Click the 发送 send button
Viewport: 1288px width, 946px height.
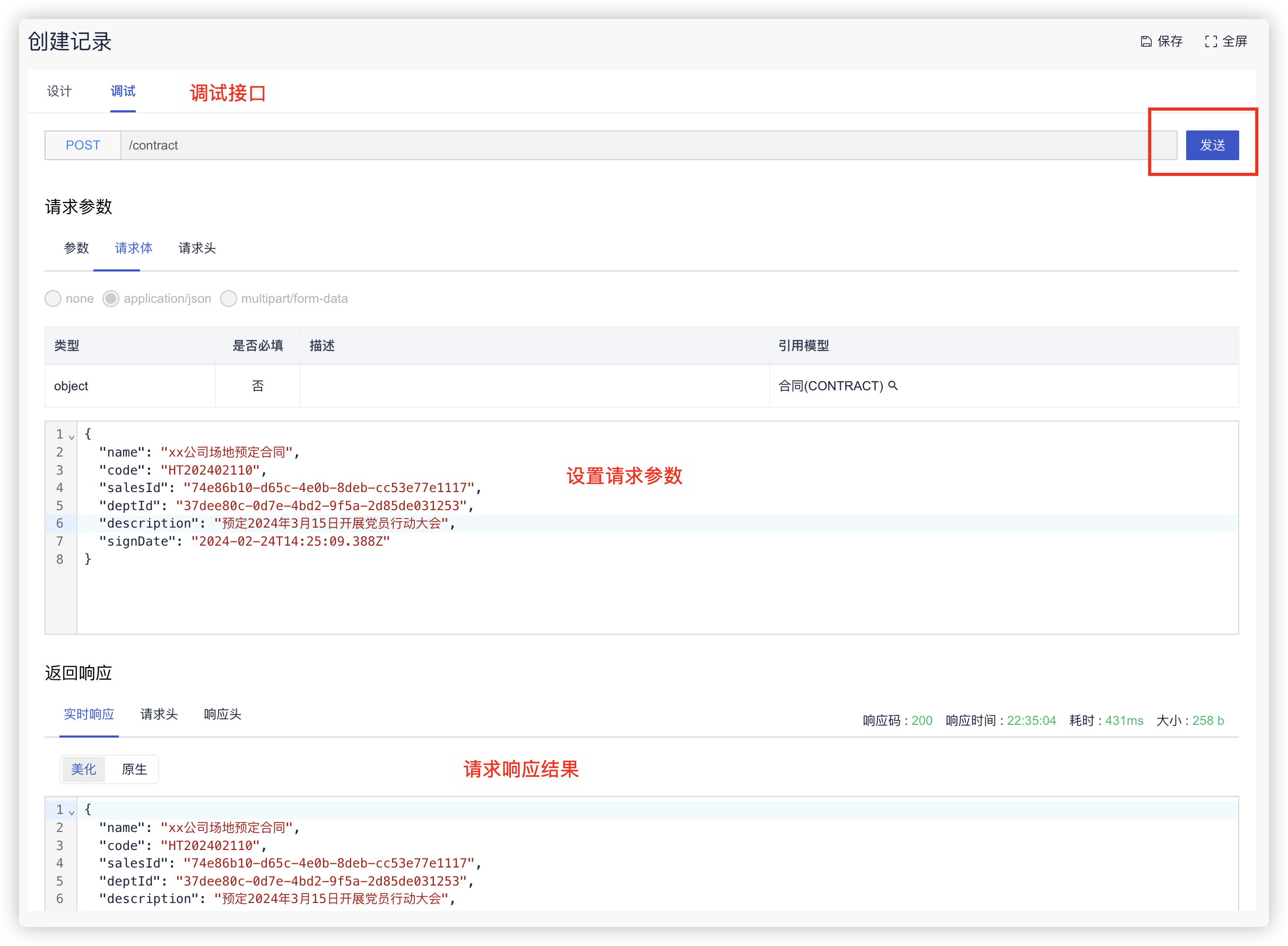coord(1212,145)
